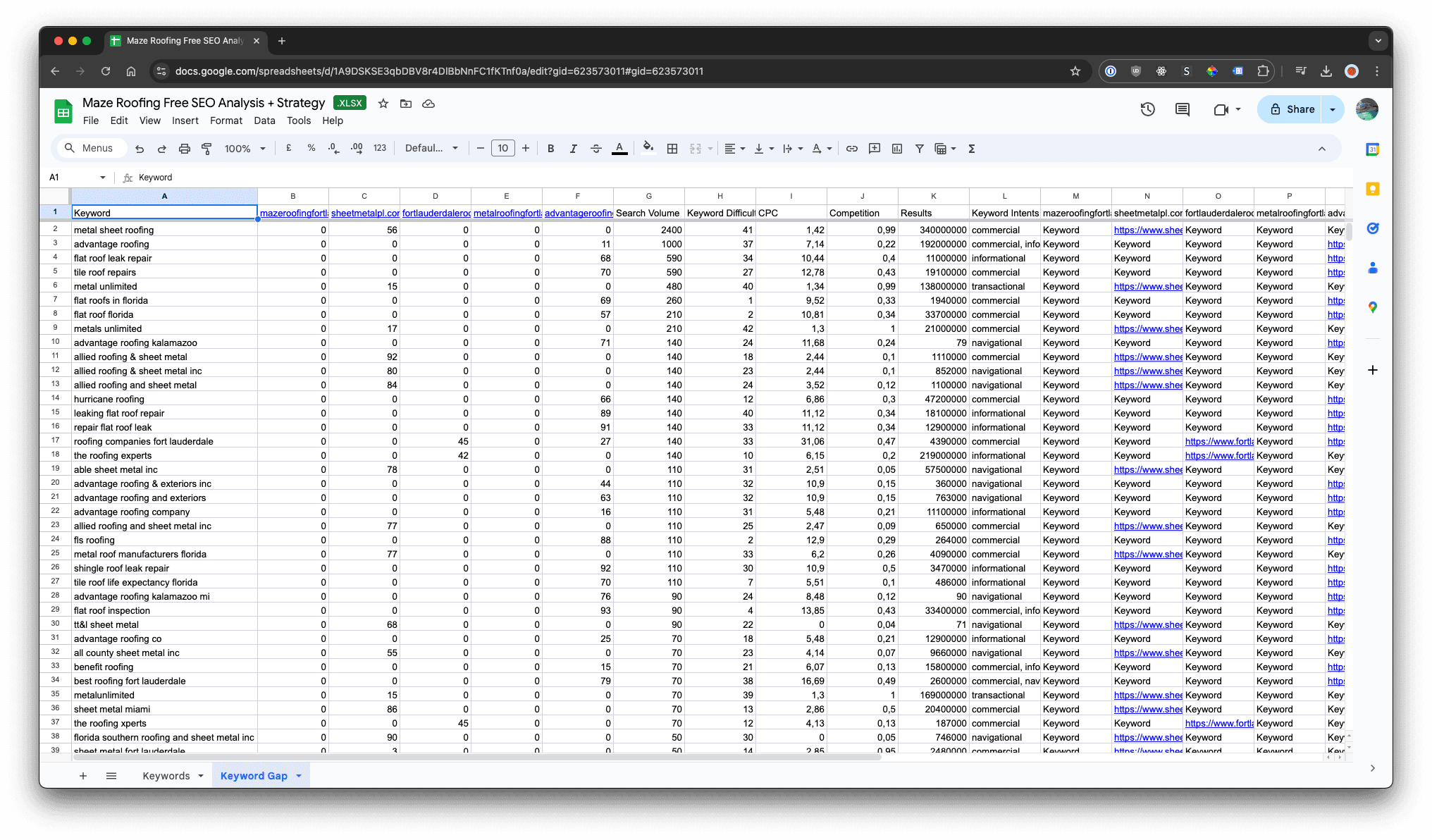Open Google Calendar in side panel
The height and width of the screenshot is (840, 1432).
[x=1372, y=149]
